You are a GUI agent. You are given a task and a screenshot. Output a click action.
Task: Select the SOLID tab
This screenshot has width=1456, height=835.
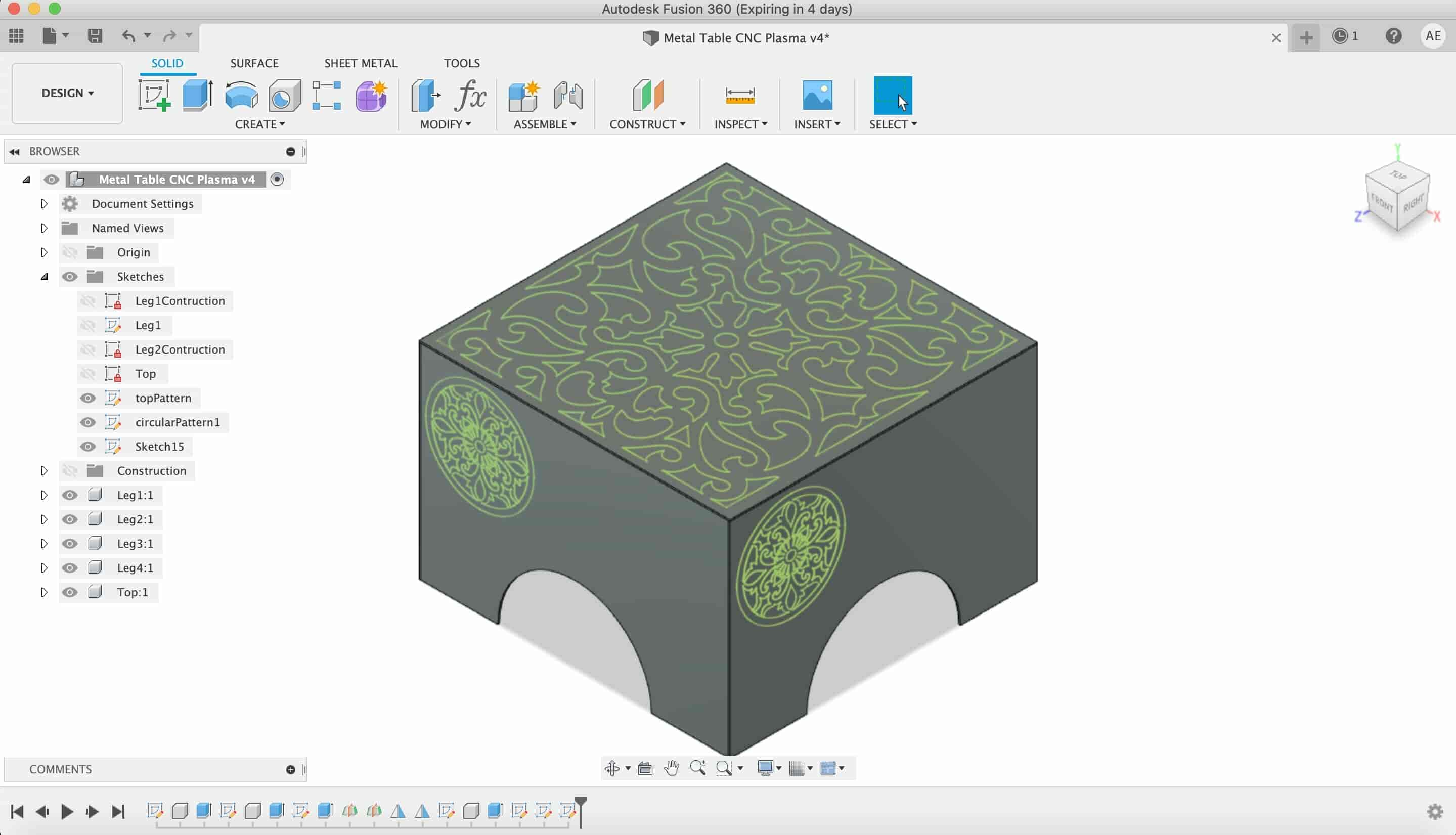167,63
